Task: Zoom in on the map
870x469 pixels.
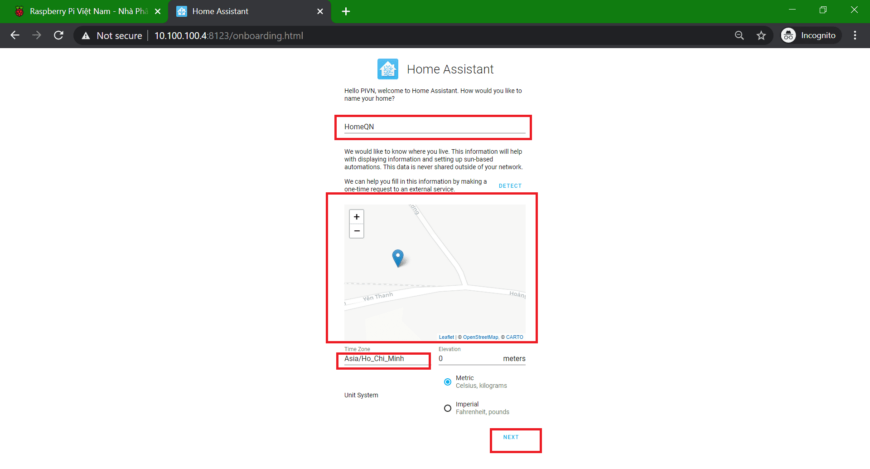Action: click(x=356, y=217)
